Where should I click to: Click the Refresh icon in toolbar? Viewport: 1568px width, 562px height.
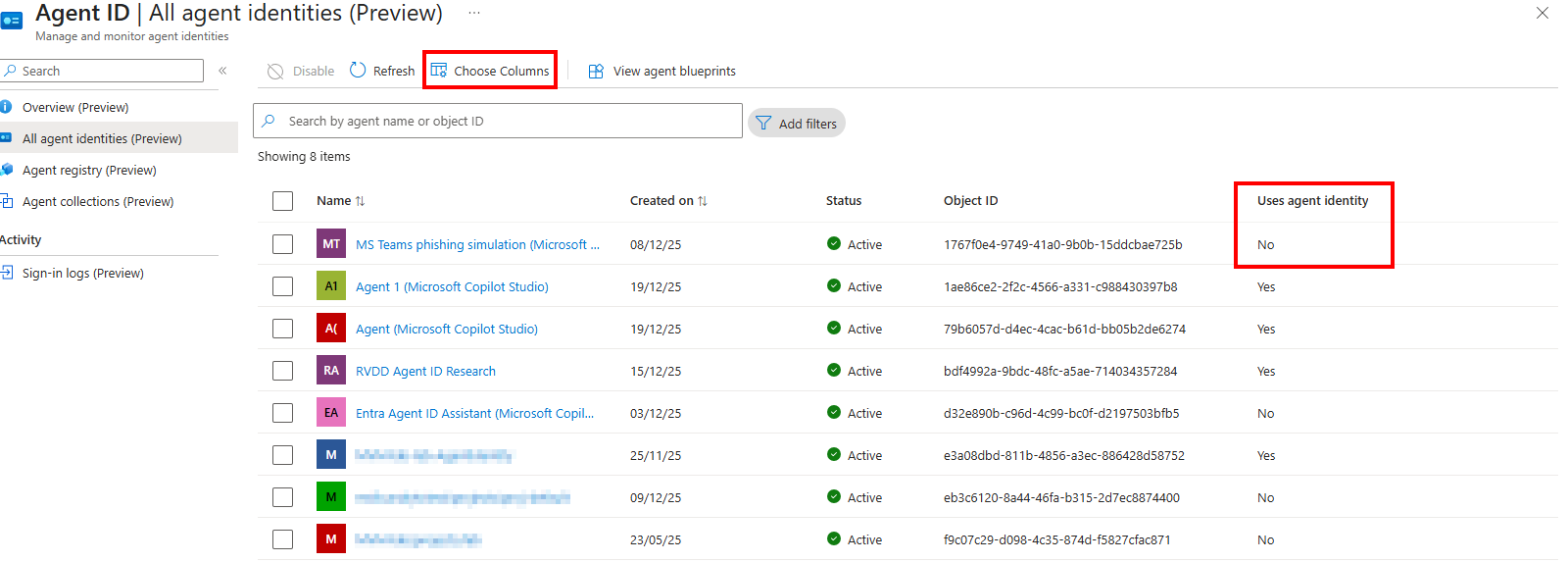click(x=358, y=71)
